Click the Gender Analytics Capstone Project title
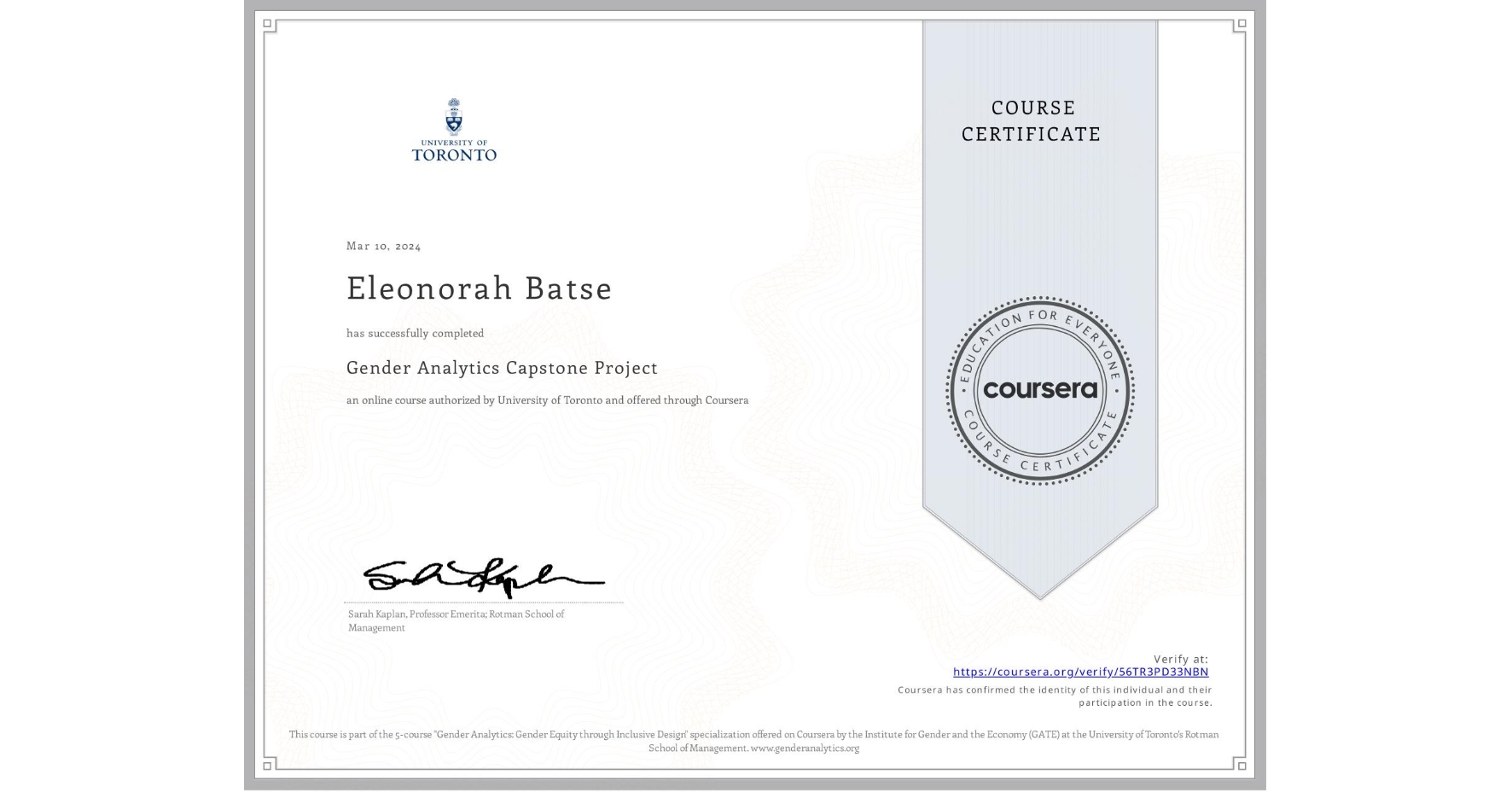Screen dimensions: 1512x792 [502, 368]
